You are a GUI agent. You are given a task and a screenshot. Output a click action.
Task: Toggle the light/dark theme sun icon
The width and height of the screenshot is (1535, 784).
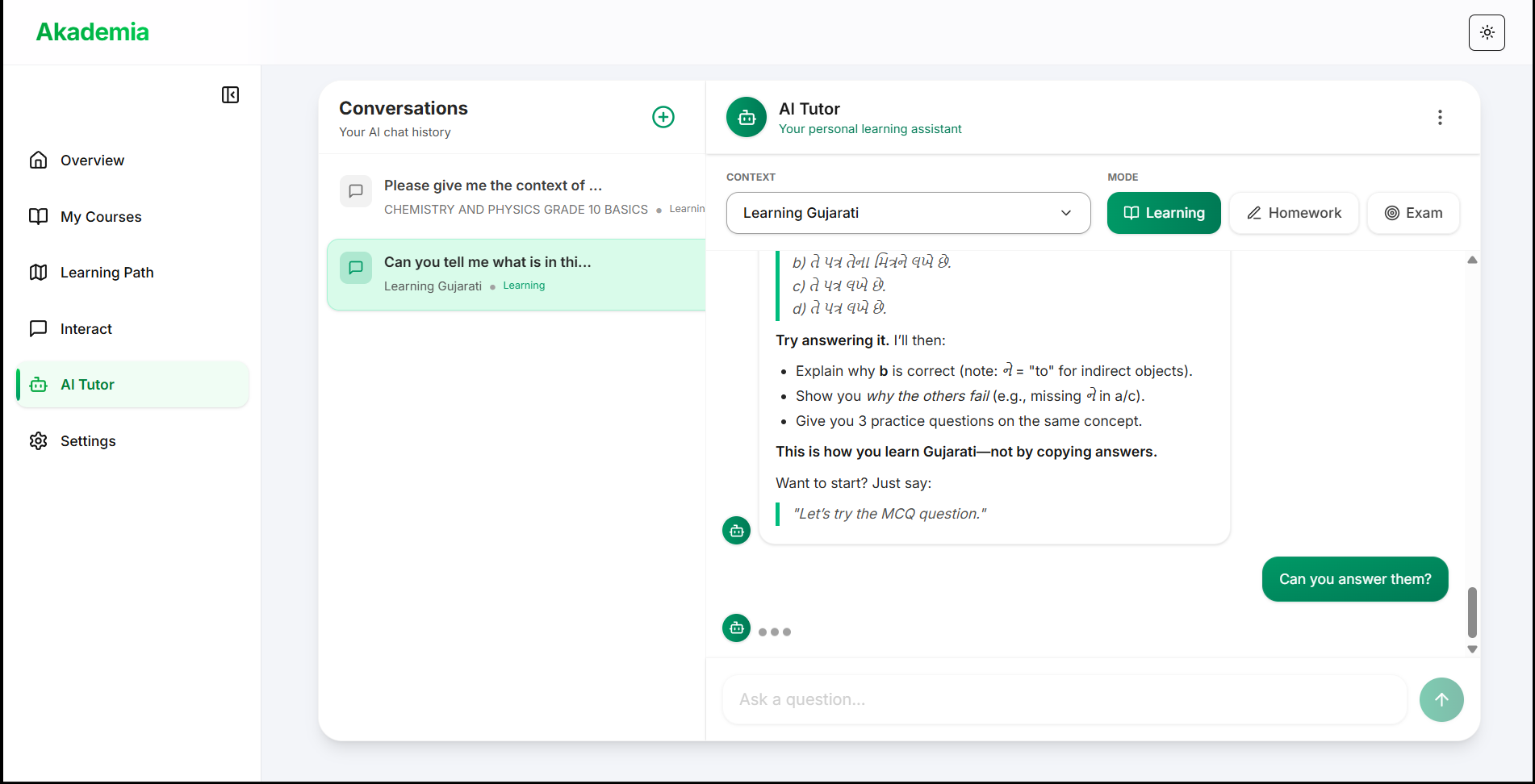(x=1487, y=33)
